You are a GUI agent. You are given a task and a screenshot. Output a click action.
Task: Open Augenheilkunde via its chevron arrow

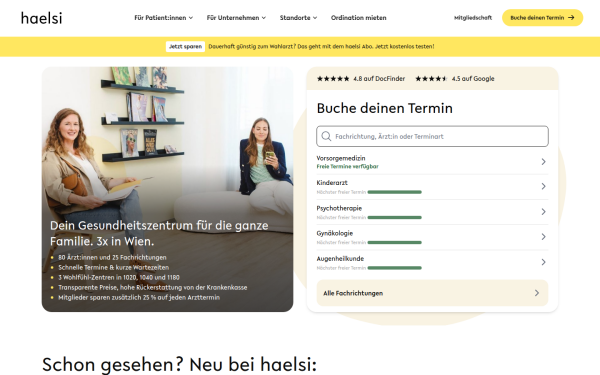[543, 262]
